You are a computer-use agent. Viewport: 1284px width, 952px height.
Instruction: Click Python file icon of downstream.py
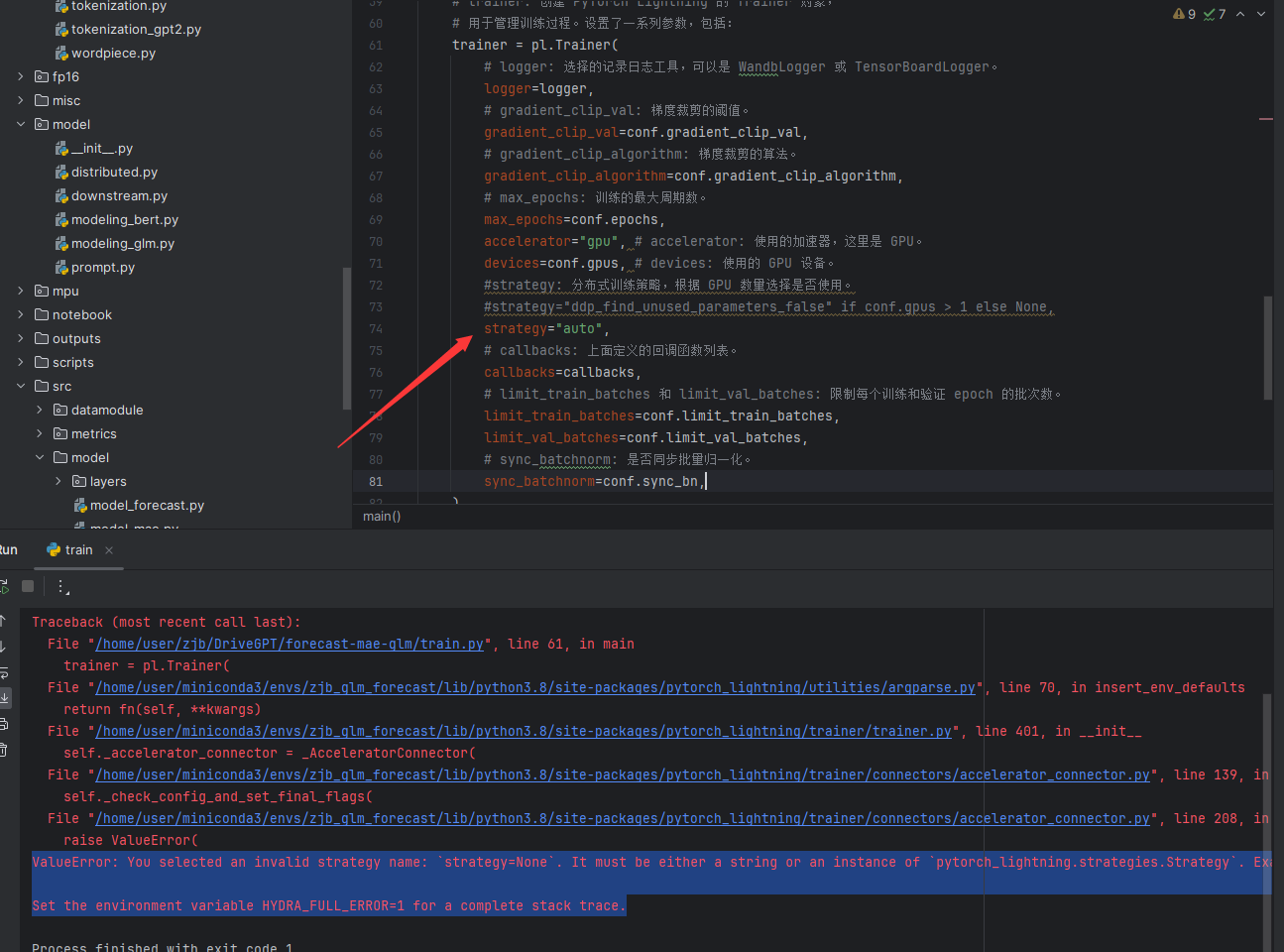coord(61,195)
